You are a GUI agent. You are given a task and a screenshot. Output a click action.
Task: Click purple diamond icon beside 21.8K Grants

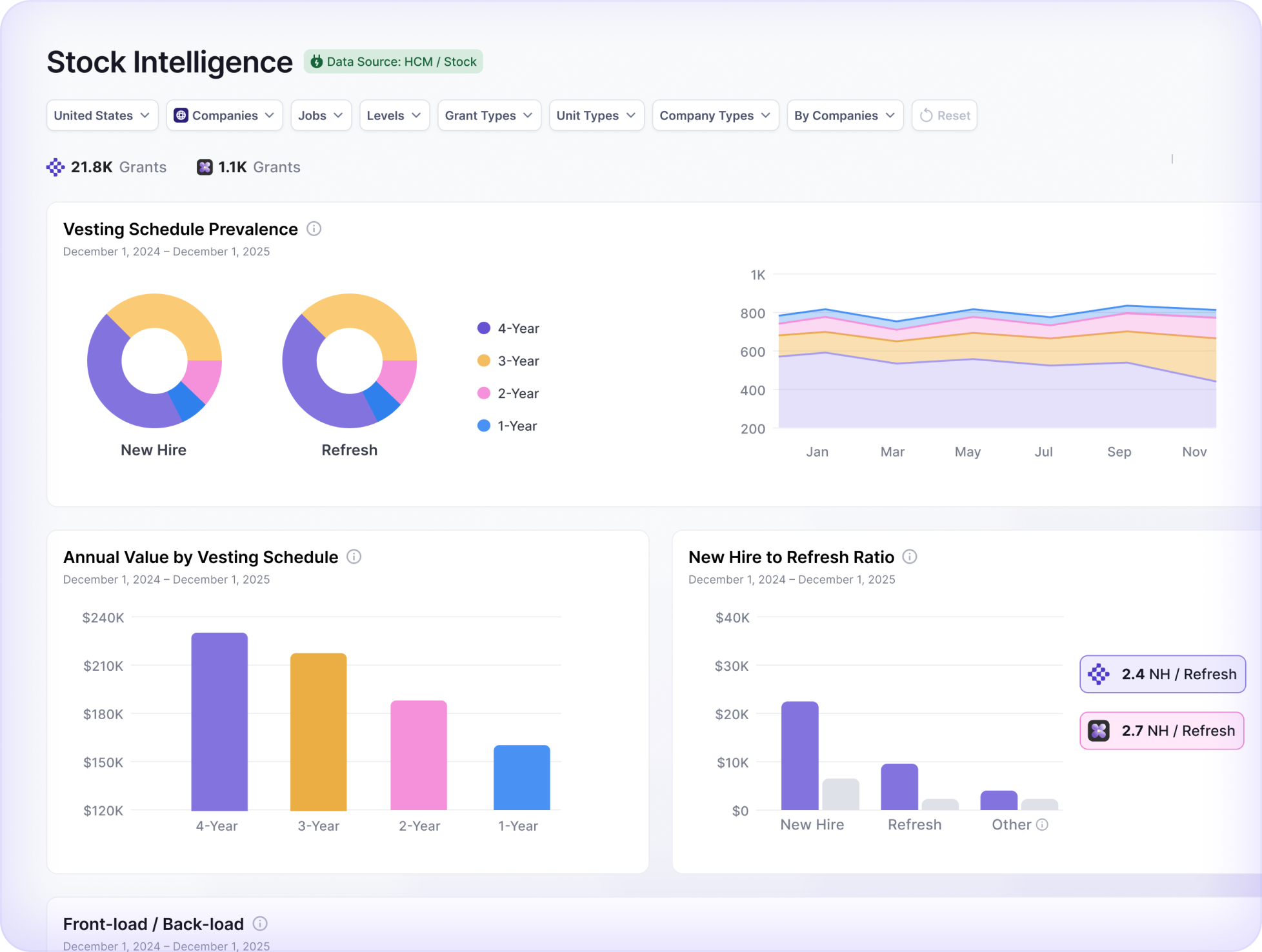pos(55,167)
